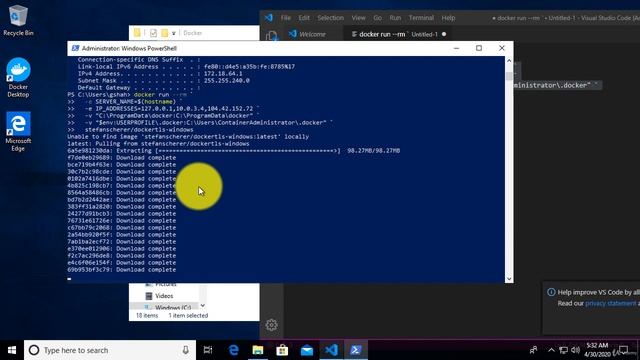Open the Selection menu in VS Code
Image resolution: width=640 pixels, height=360 pixels.
pyautogui.click(x=330, y=18)
